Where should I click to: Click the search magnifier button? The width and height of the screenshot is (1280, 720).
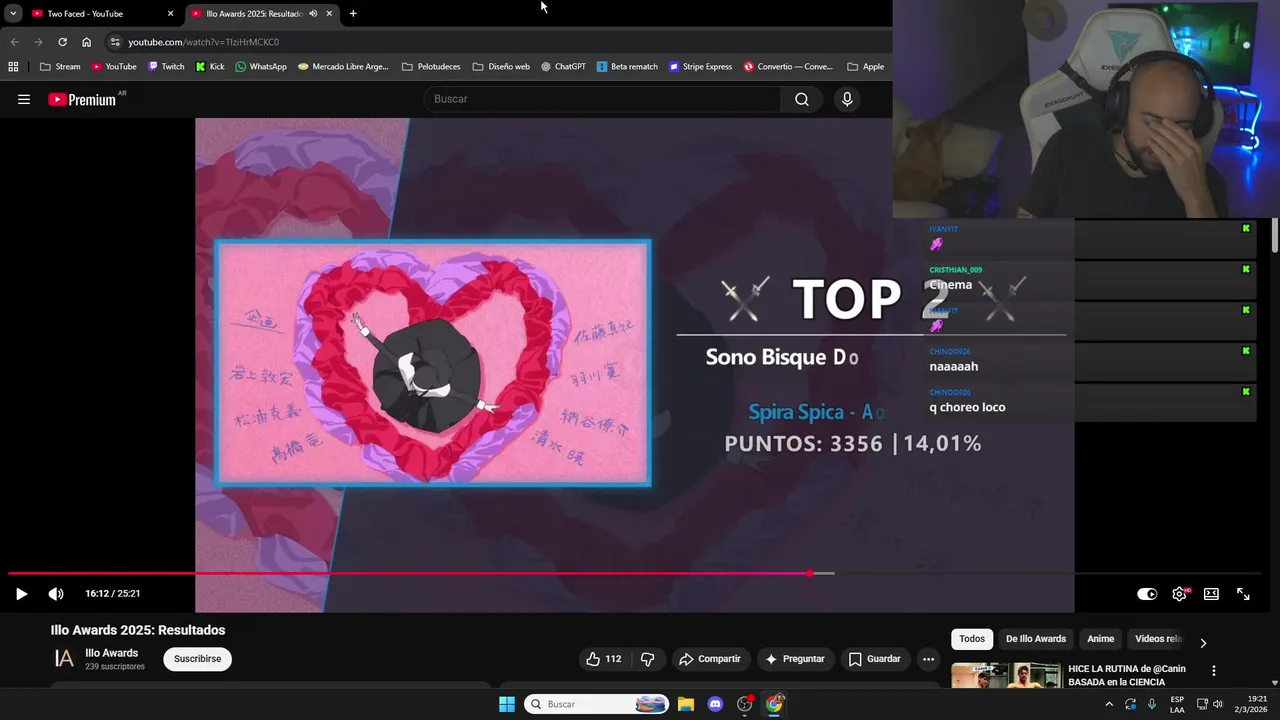[x=802, y=99]
